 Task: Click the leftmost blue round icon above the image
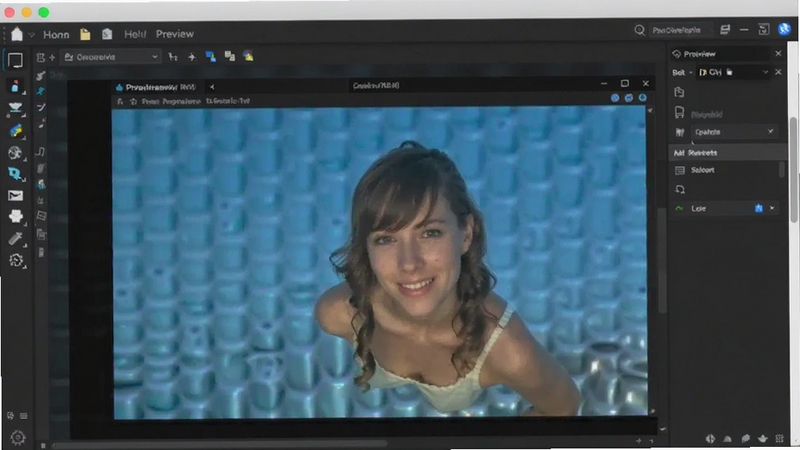[x=615, y=97]
